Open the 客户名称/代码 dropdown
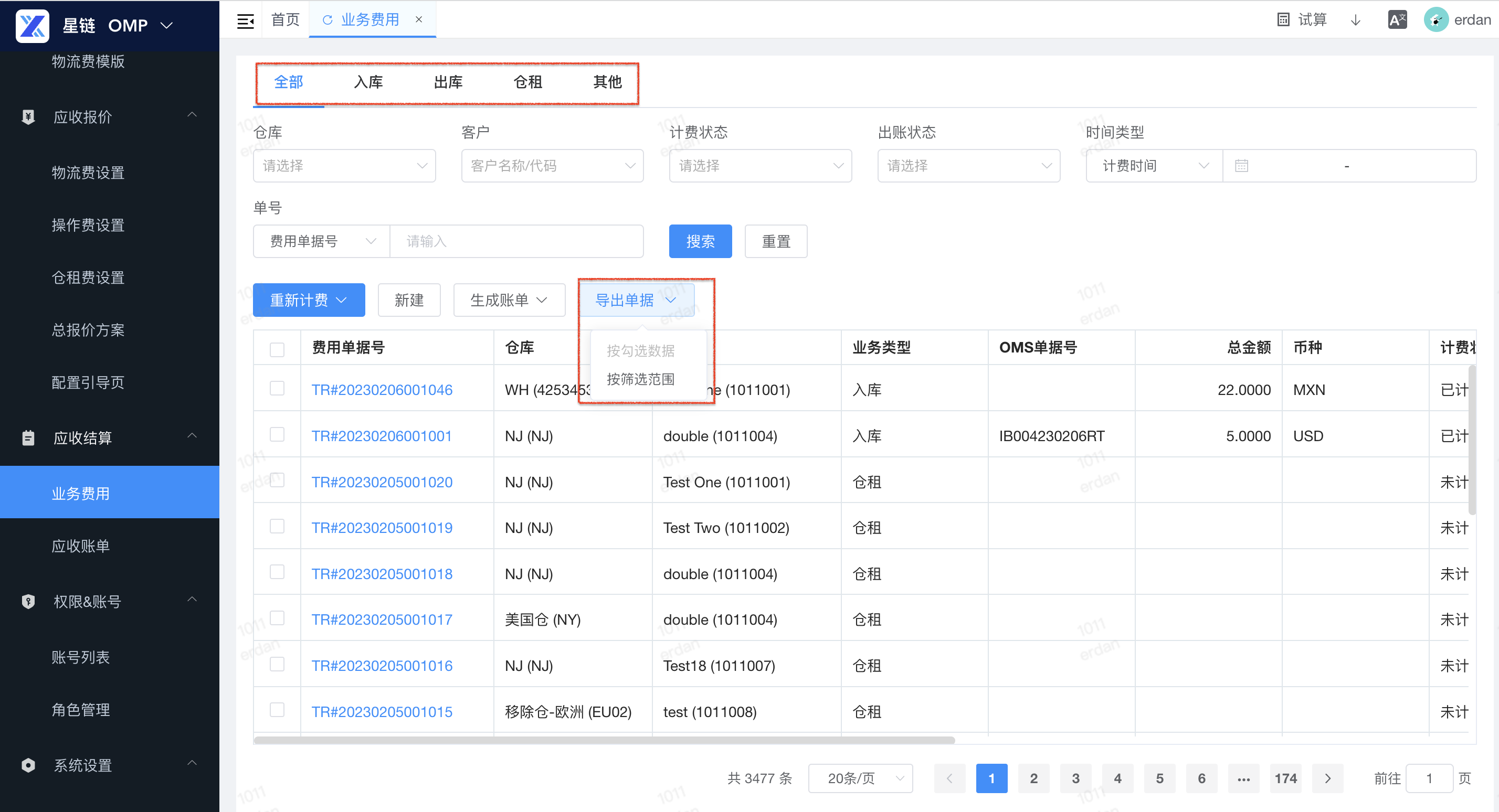The image size is (1499, 812). coord(552,166)
